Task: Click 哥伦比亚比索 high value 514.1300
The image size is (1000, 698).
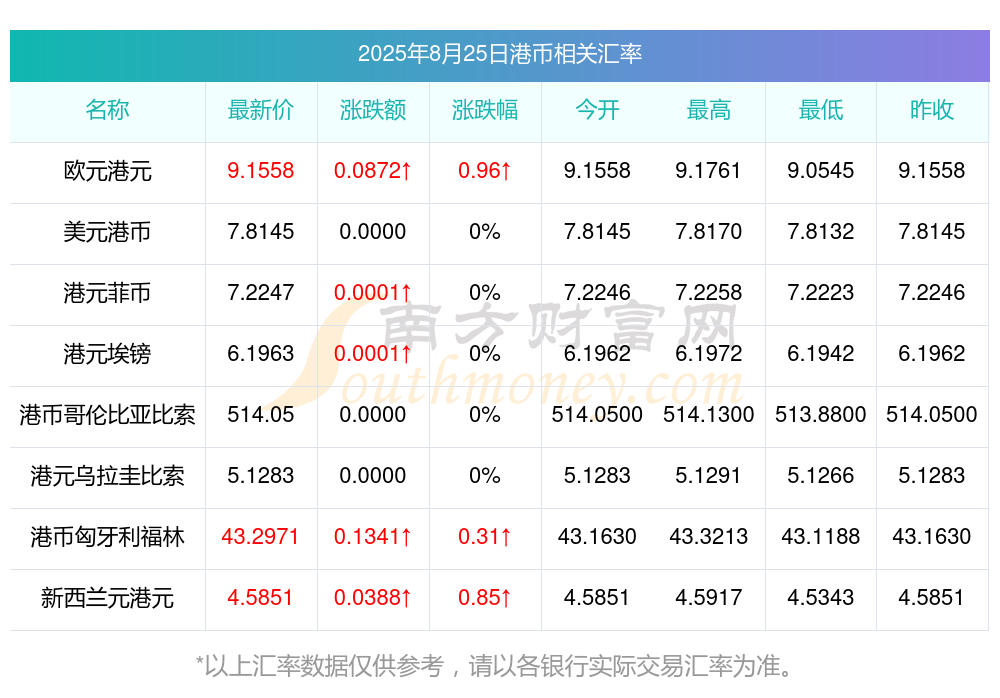Action: pos(709,414)
